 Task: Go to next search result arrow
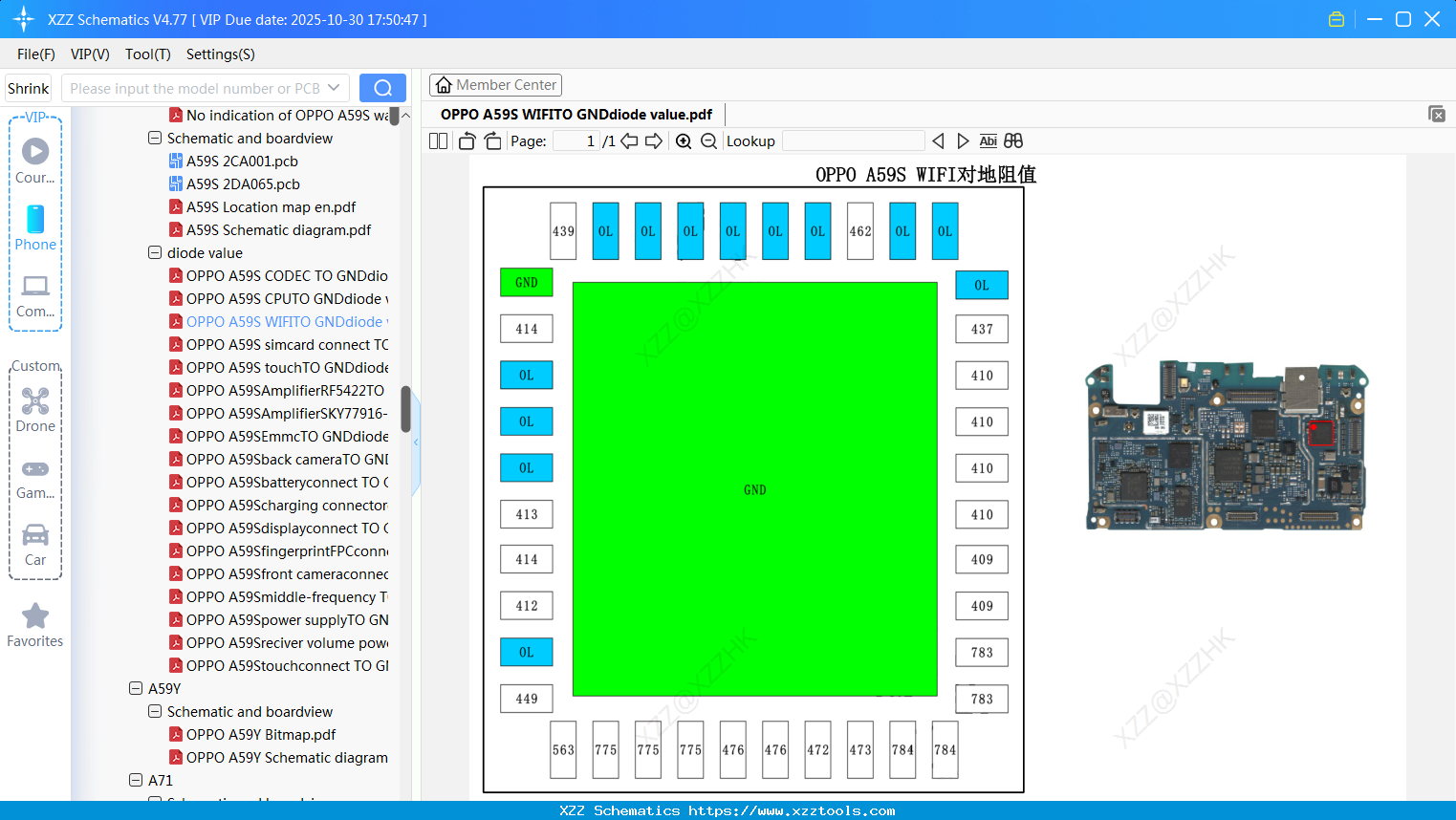pyautogui.click(x=963, y=140)
